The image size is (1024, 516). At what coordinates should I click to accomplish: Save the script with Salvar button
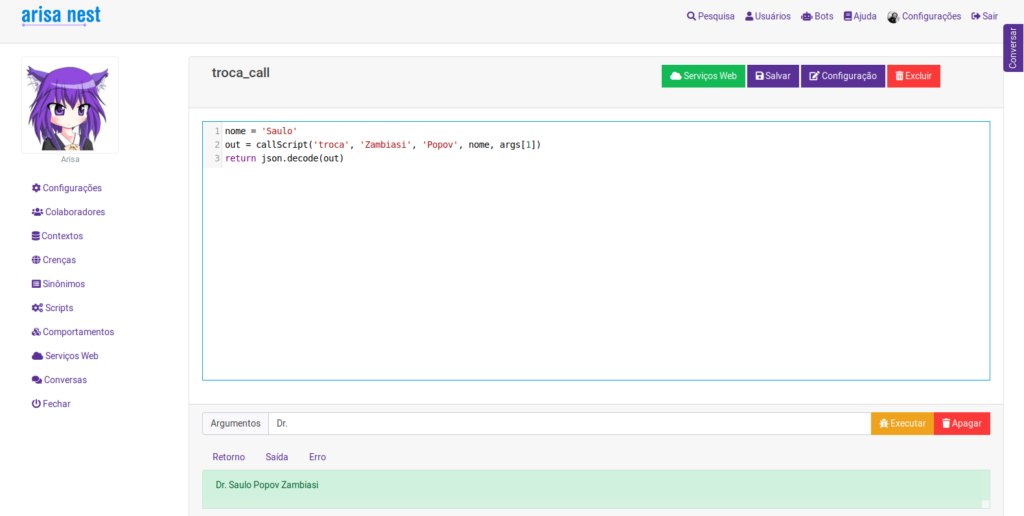773,76
